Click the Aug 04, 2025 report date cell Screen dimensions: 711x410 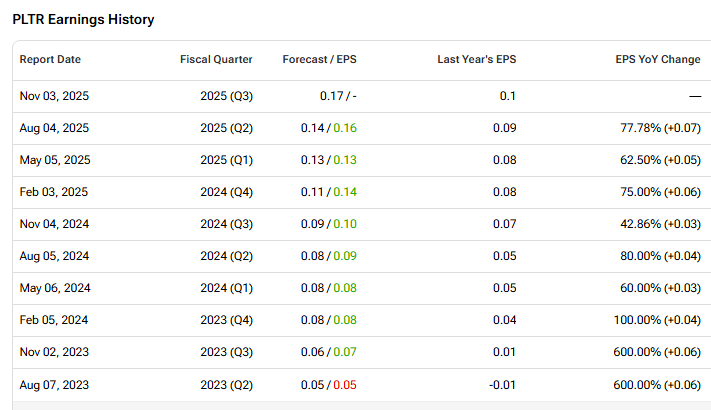pyautogui.click(x=54, y=129)
